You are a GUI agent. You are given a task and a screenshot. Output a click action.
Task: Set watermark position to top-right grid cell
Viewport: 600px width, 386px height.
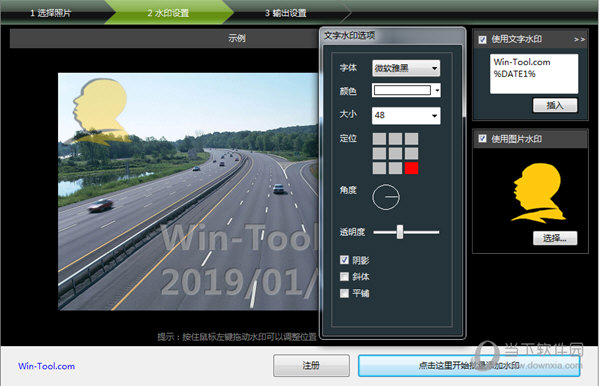tap(411, 138)
